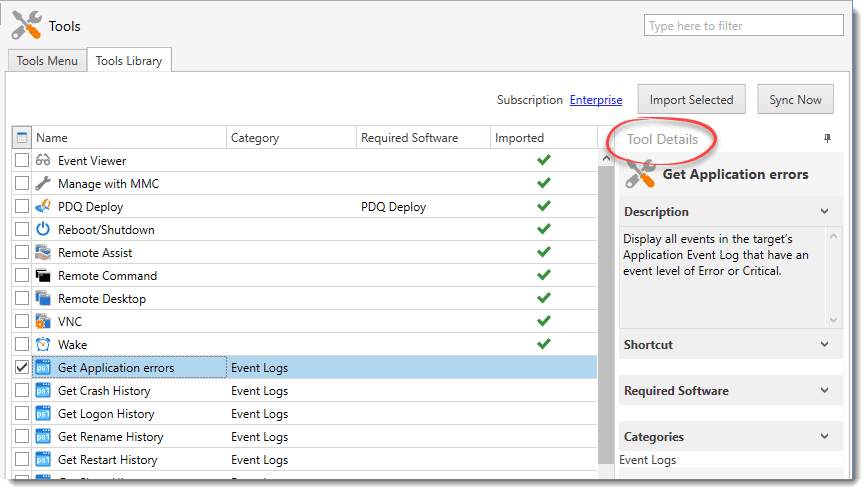
Task: Check the Event Viewer checkbox
Action: tap(22, 160)
